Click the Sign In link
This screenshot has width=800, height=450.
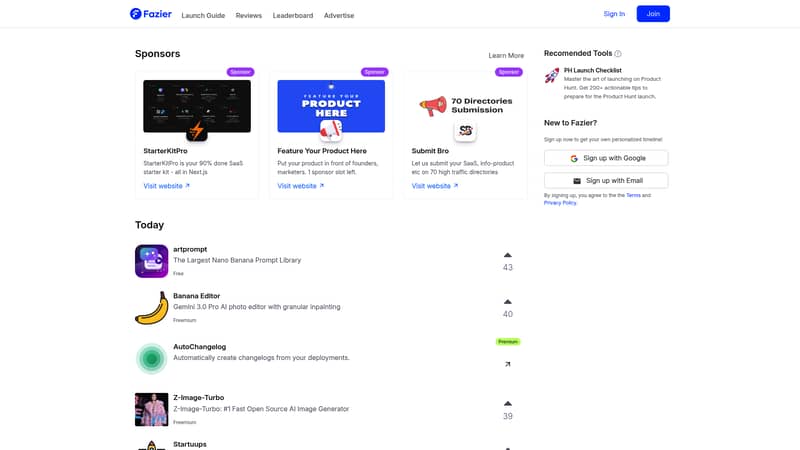(x=614, y=14)
